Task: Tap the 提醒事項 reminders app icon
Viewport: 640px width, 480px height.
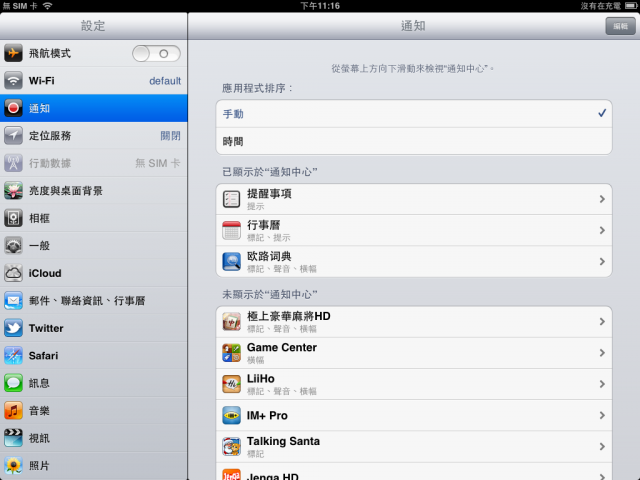Action: click(231, 199)
